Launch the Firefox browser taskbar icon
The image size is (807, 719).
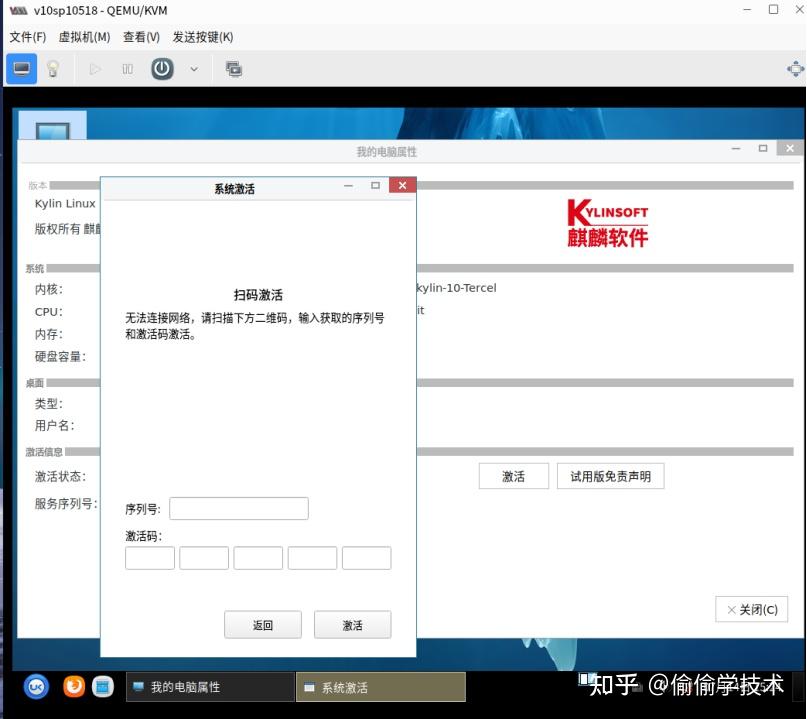(74, 686)
